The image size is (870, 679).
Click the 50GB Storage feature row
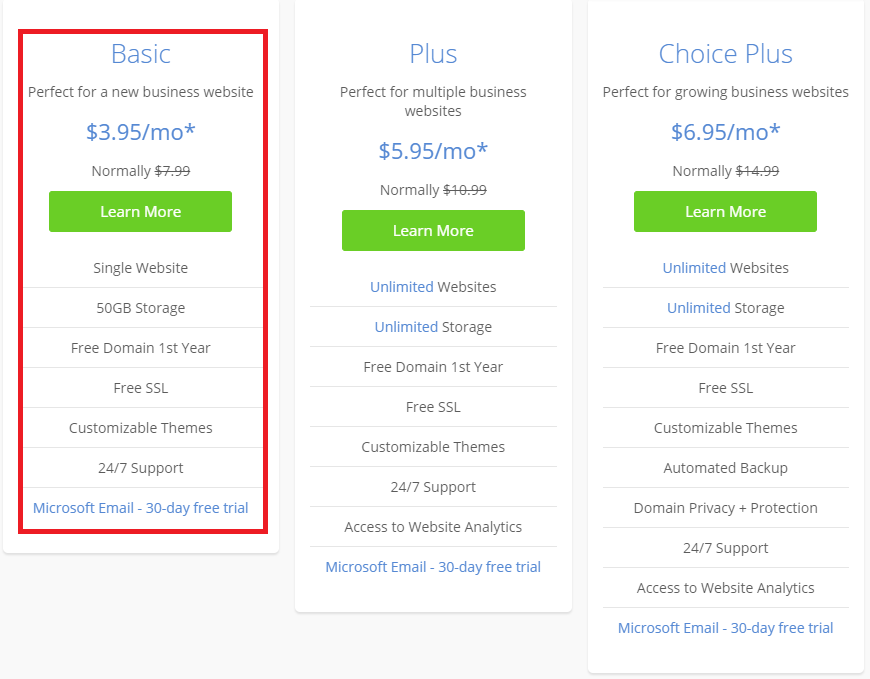[x=140, y=308]
